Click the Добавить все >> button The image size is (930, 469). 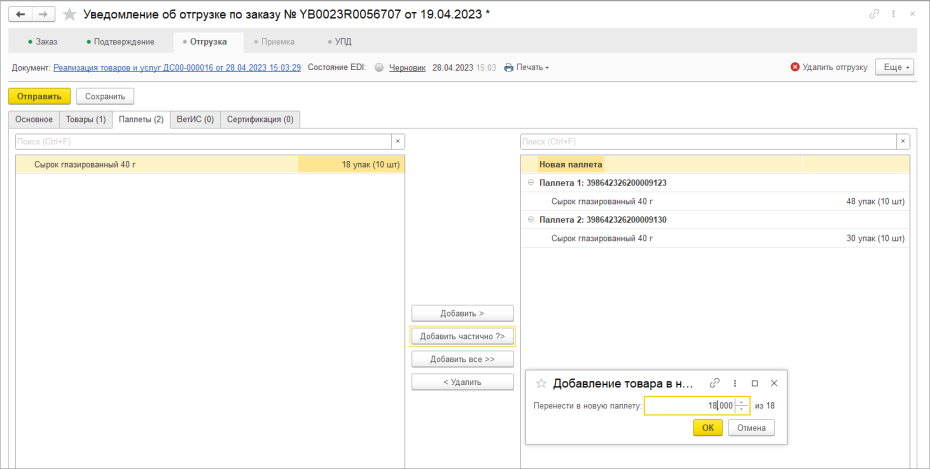463,359
